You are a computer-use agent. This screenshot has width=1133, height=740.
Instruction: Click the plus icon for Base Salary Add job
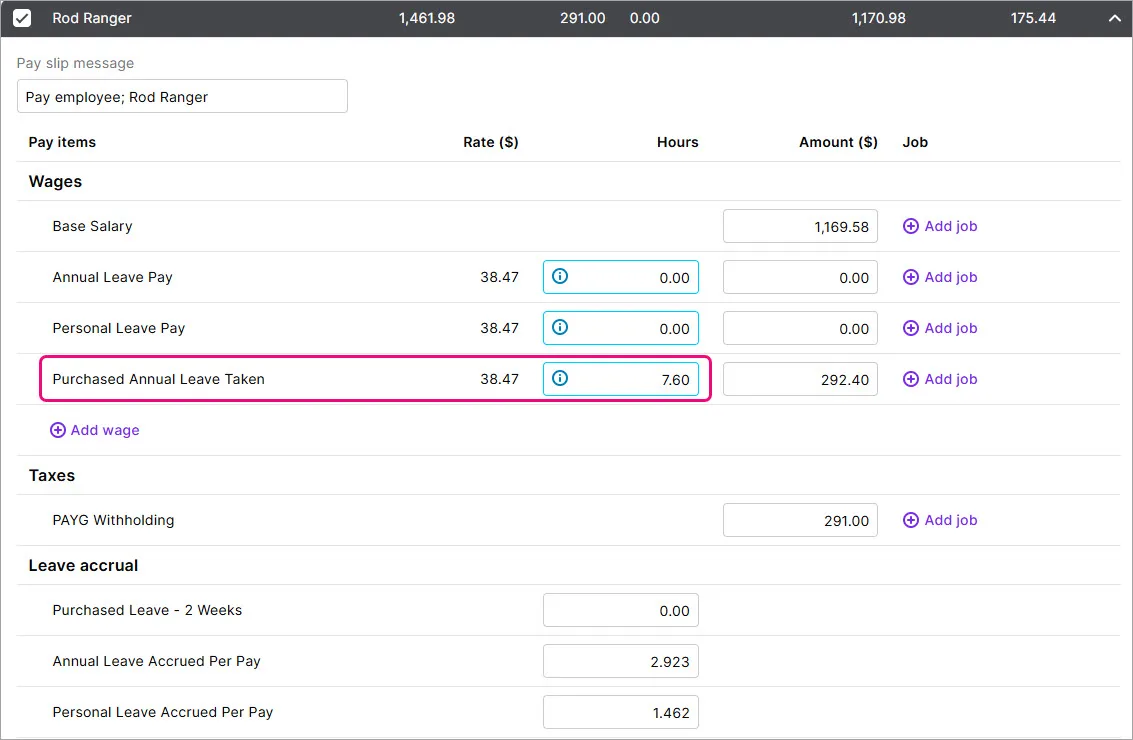coord(911,226)
